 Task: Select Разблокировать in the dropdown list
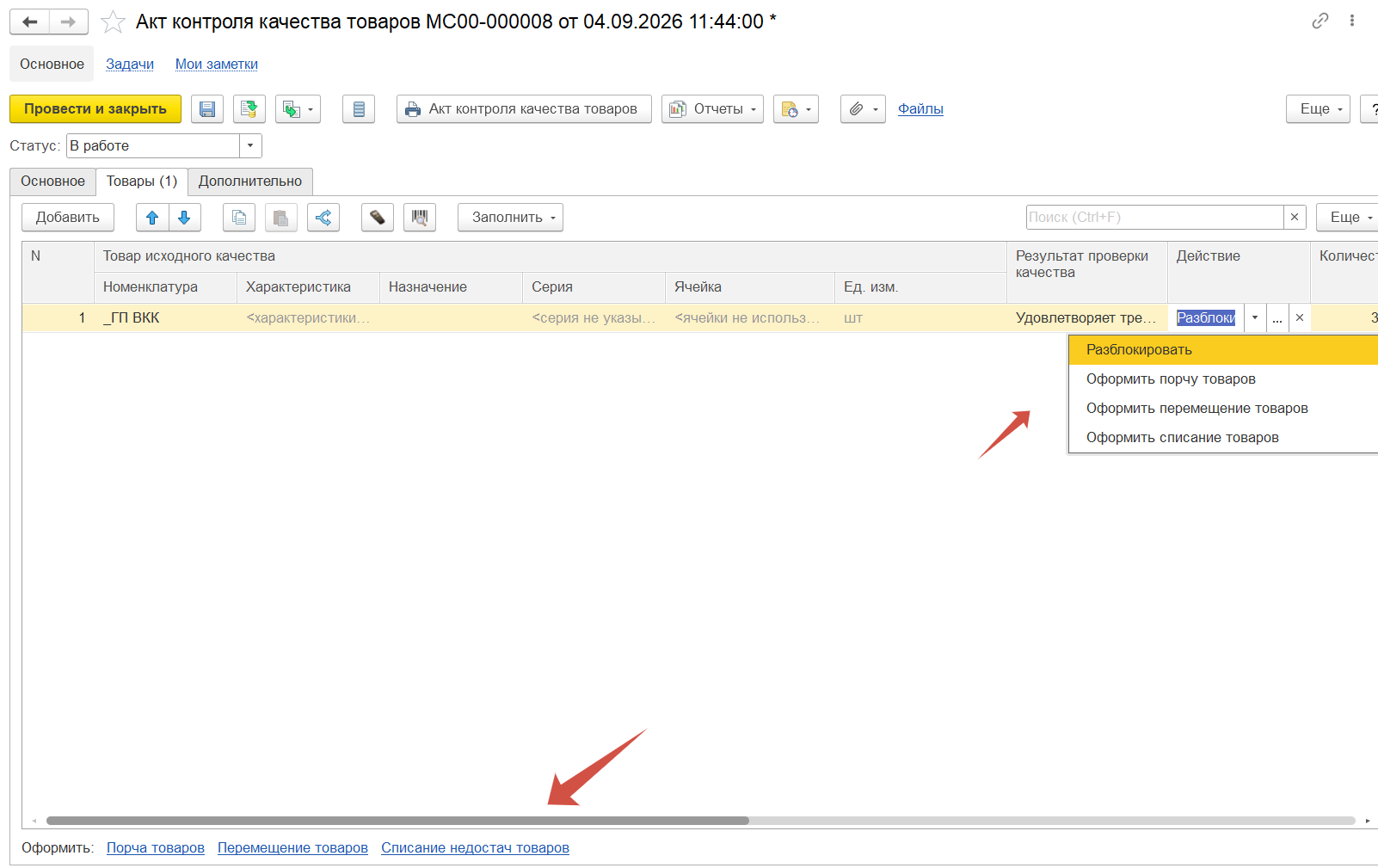click(x=1223, y=350)
